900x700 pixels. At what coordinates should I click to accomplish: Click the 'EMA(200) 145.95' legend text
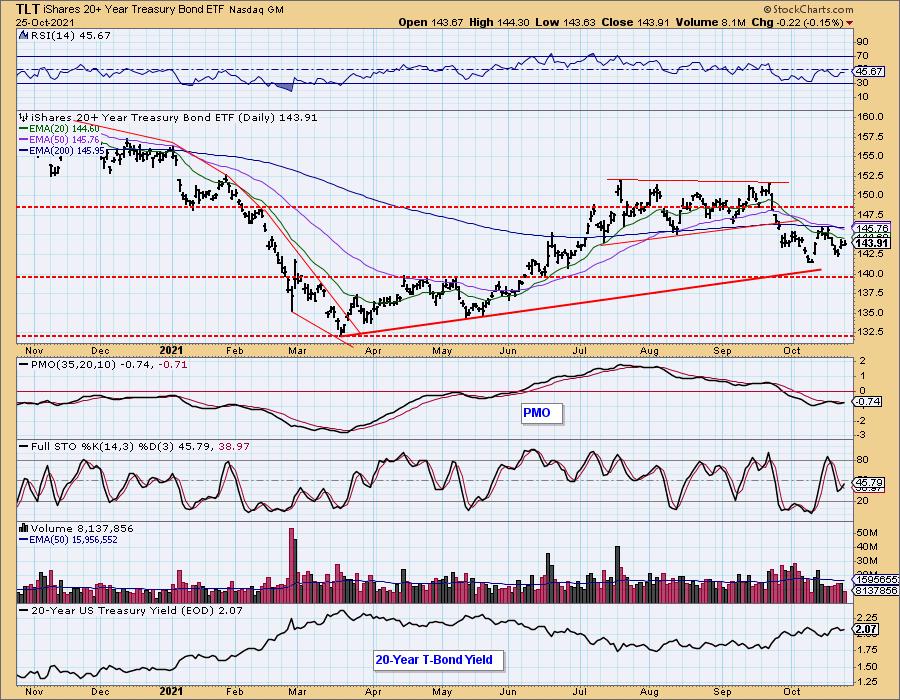point(67,150)
